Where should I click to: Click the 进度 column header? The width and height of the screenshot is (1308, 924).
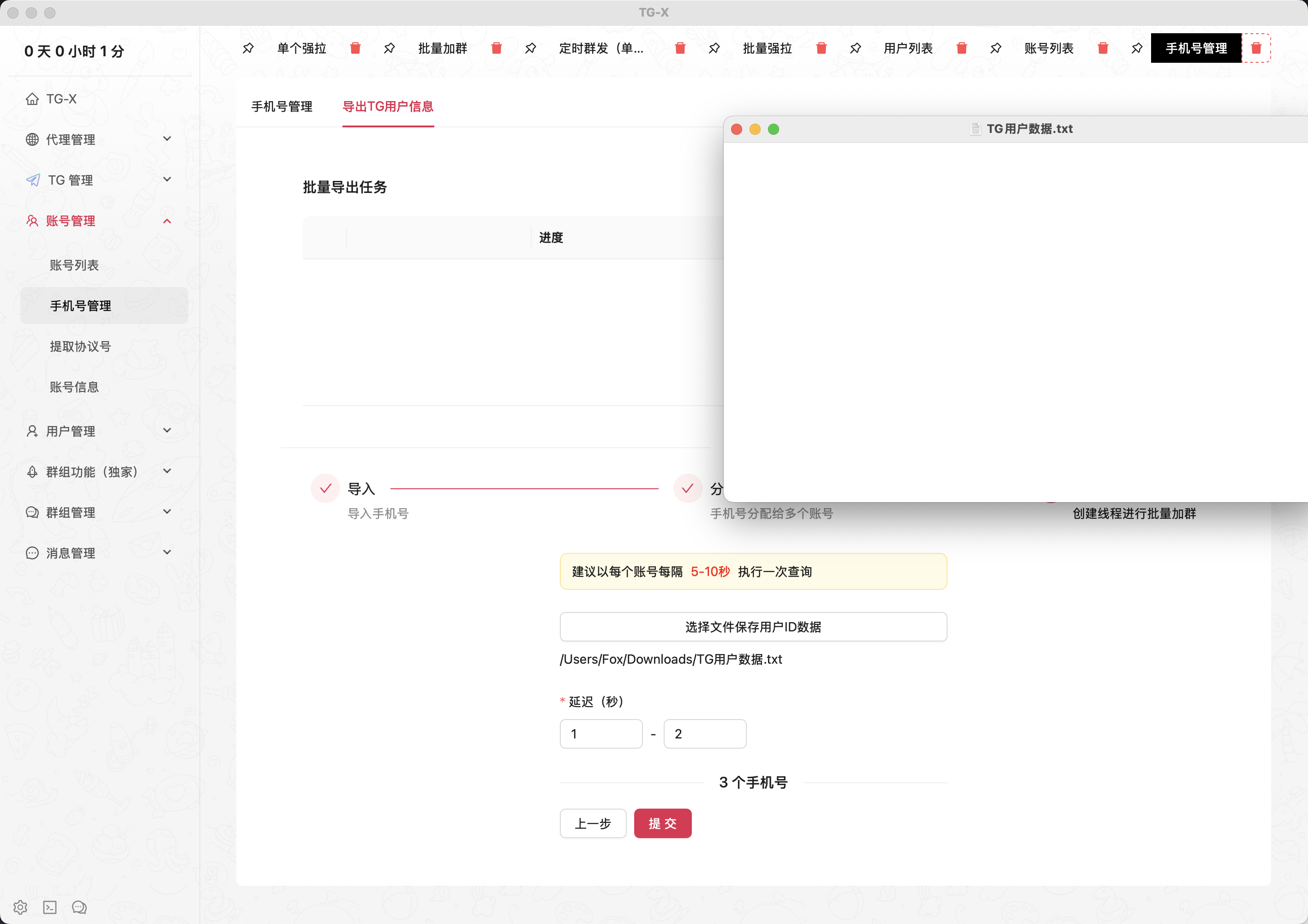[x=551, y=238]
